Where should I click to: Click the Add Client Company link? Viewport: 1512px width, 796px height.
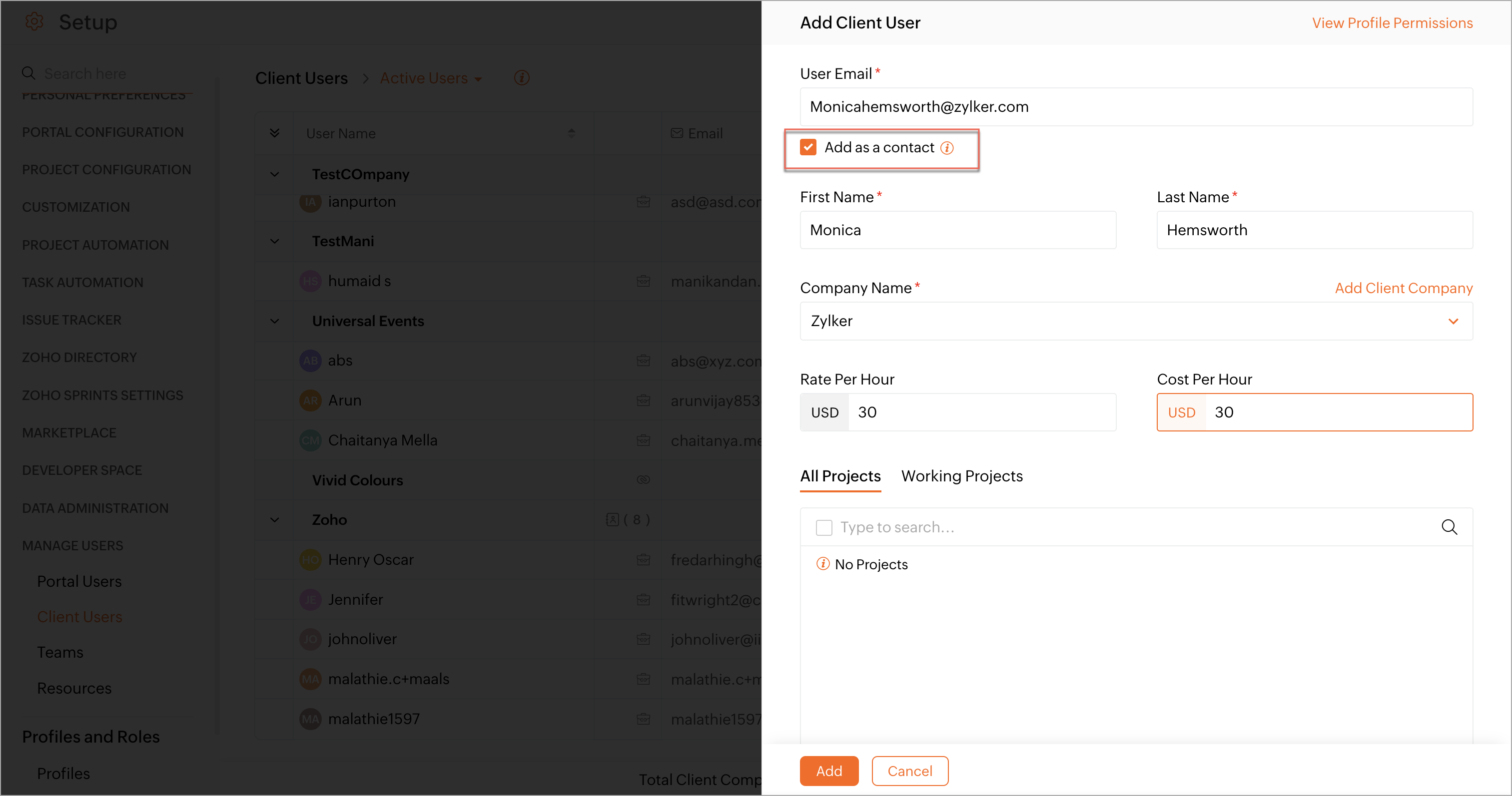click(1403, 288)
